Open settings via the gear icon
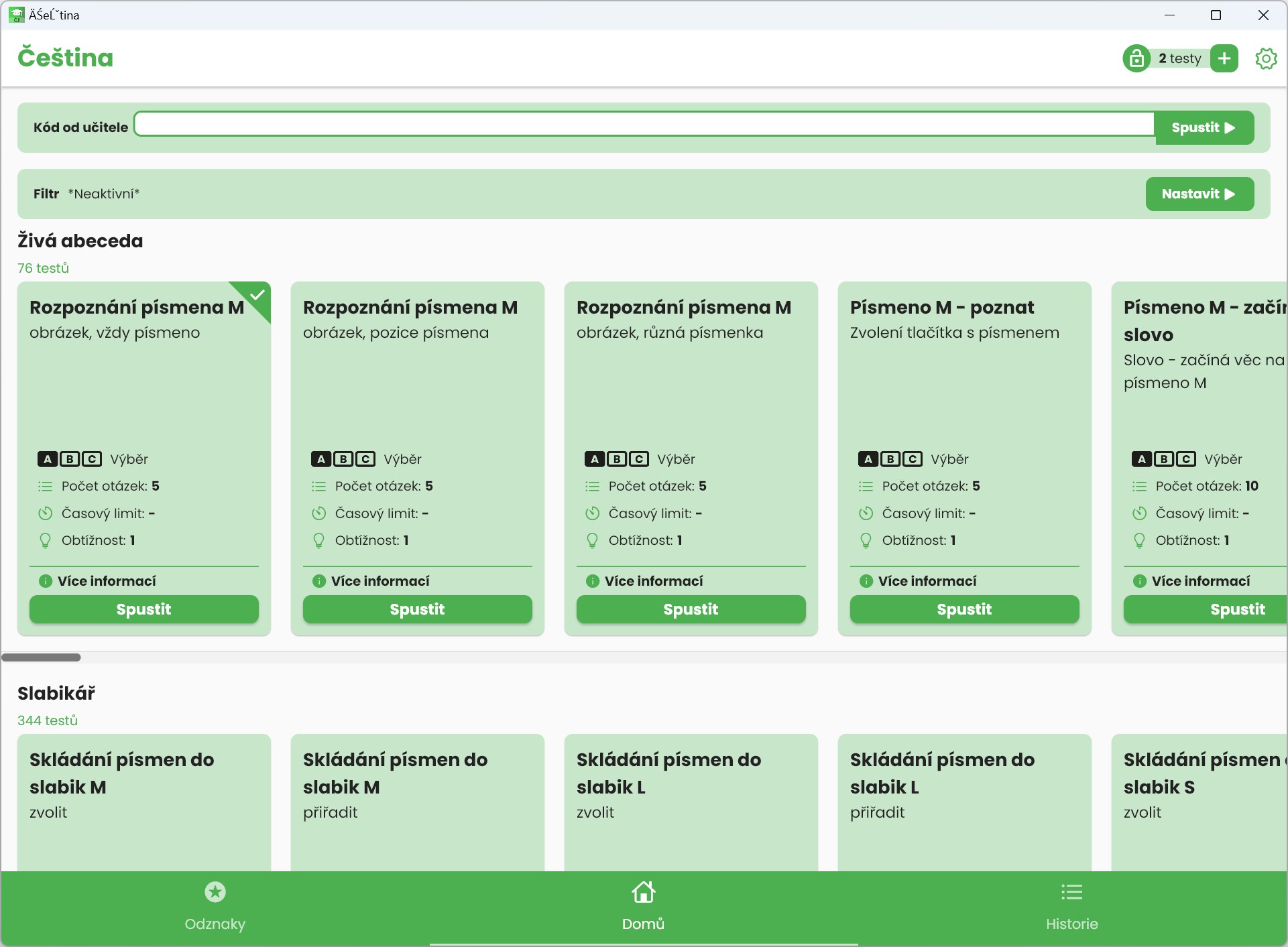1288x947 pixels. (x=1265, y=58)
